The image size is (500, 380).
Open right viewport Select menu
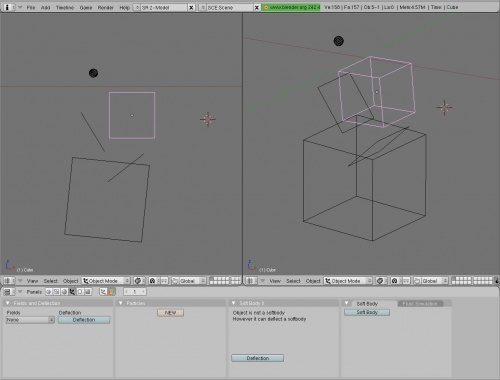293,281
